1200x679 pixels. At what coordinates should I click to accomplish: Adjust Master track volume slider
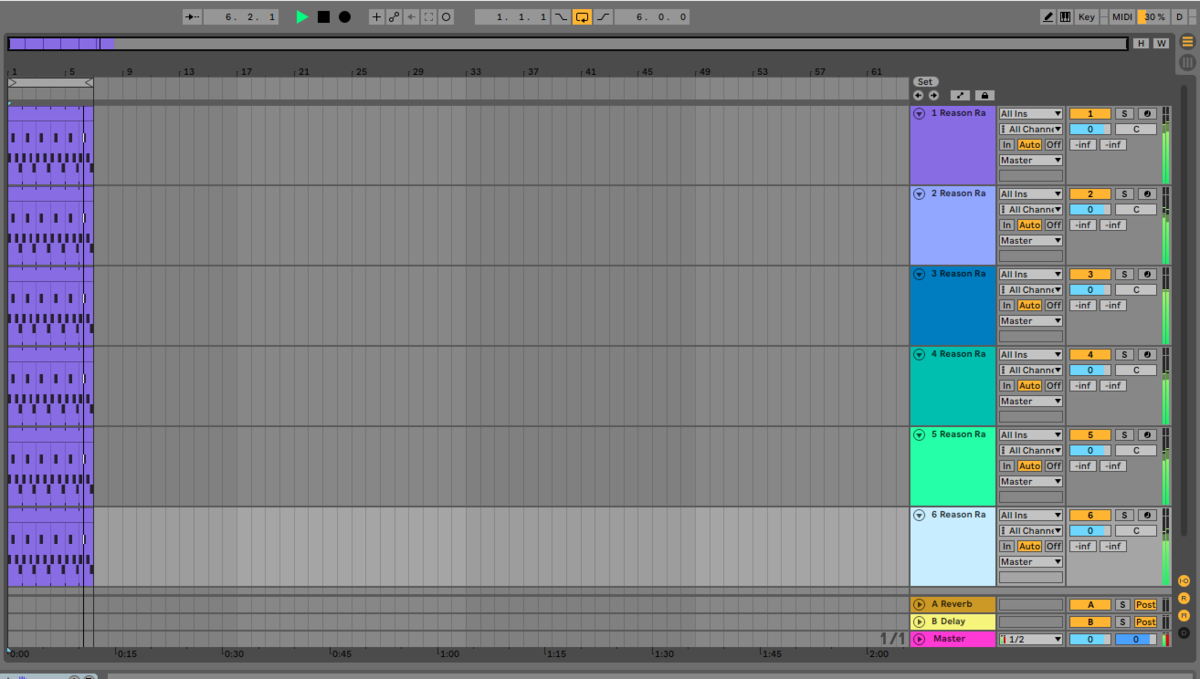(x=1090, y=639)
